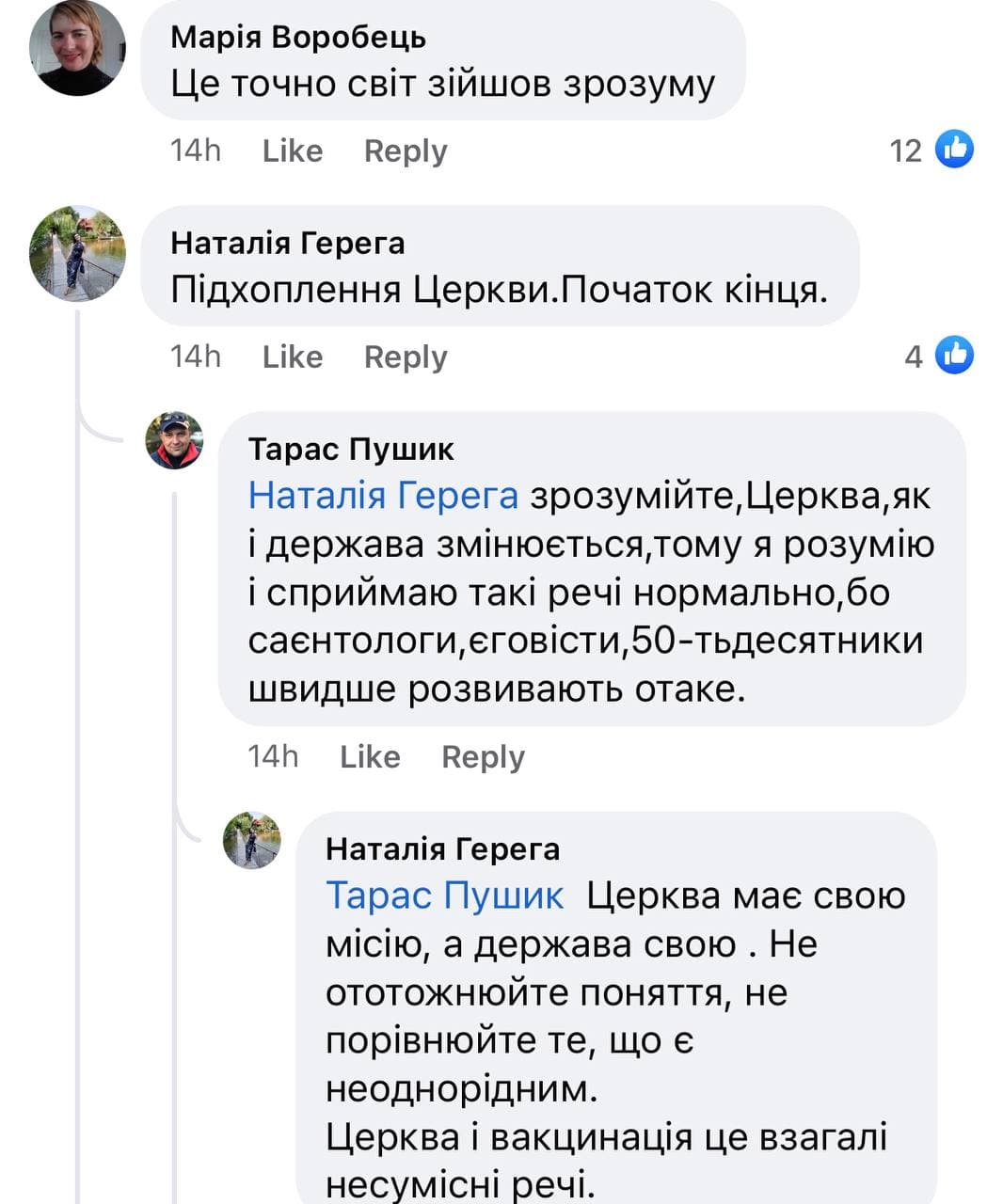View the 12 reactions count

click(905, 150)
